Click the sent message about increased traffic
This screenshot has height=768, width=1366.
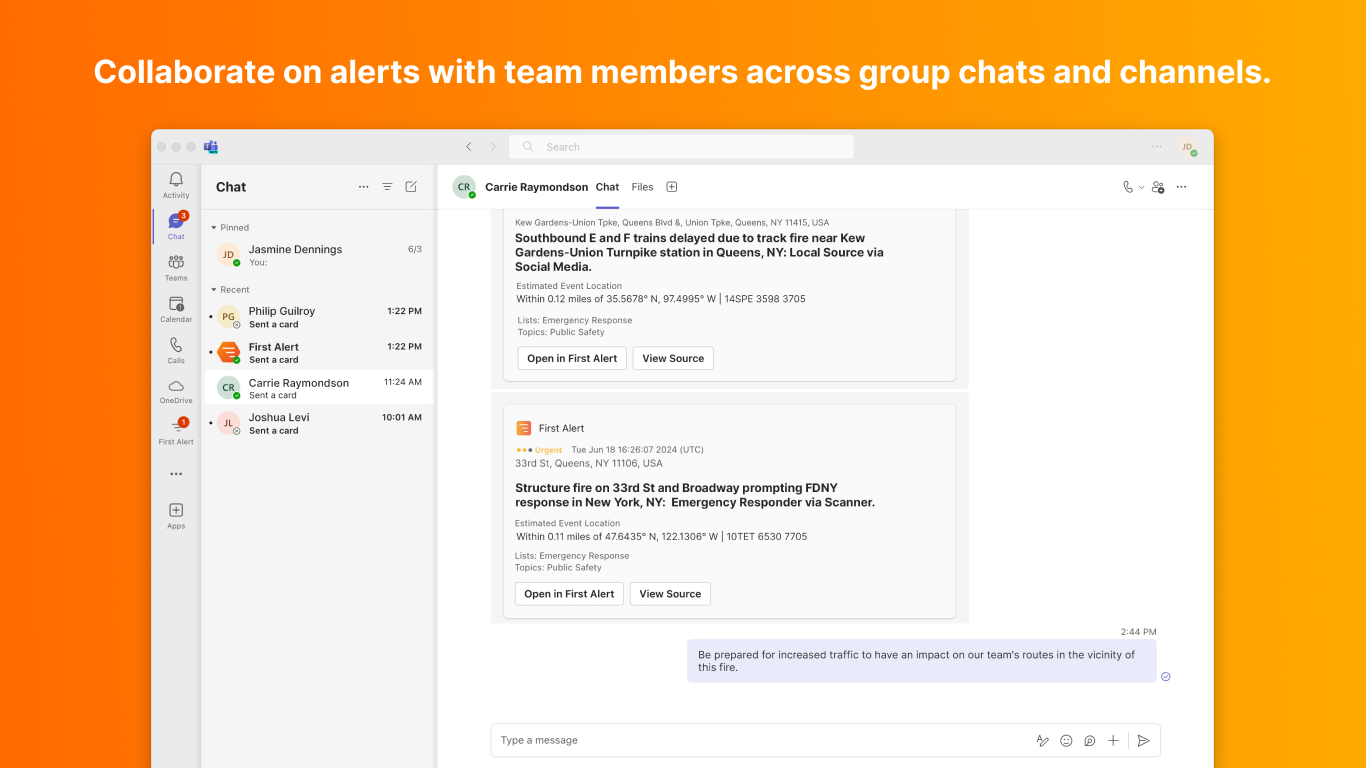coord(921,661)
